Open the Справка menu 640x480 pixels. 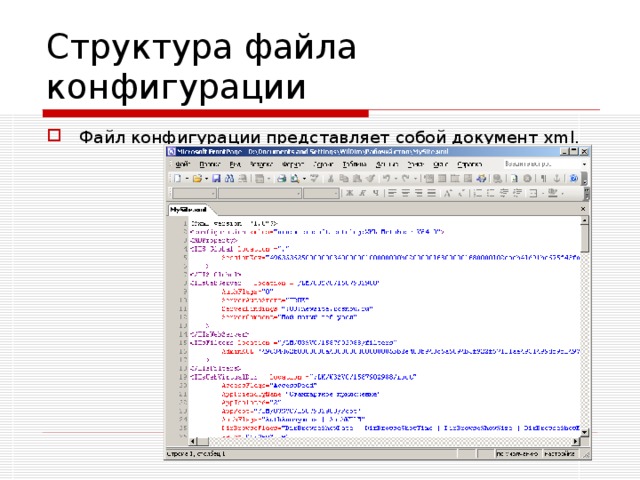tap(469, 164)
